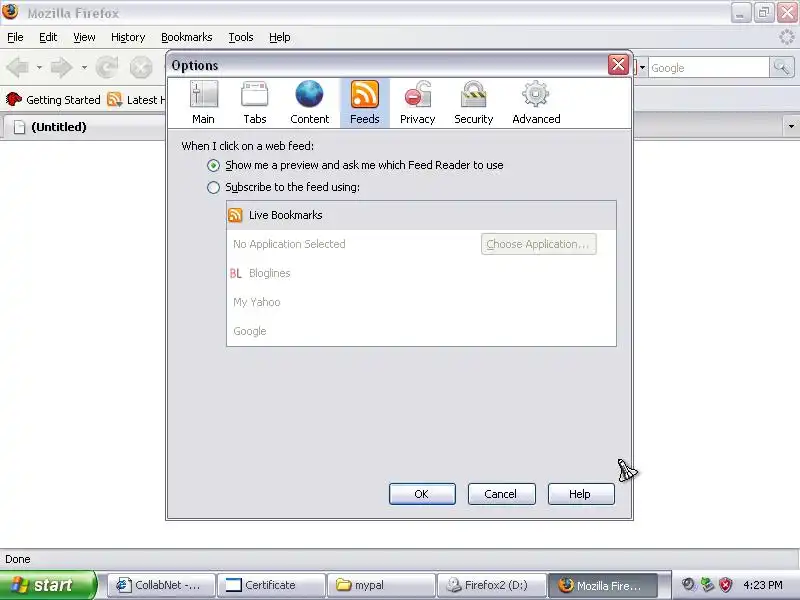The height and width of the screenshot is (600, 800).
Task: Click OK in Options dialog
Action: click(x=422, y=494)
